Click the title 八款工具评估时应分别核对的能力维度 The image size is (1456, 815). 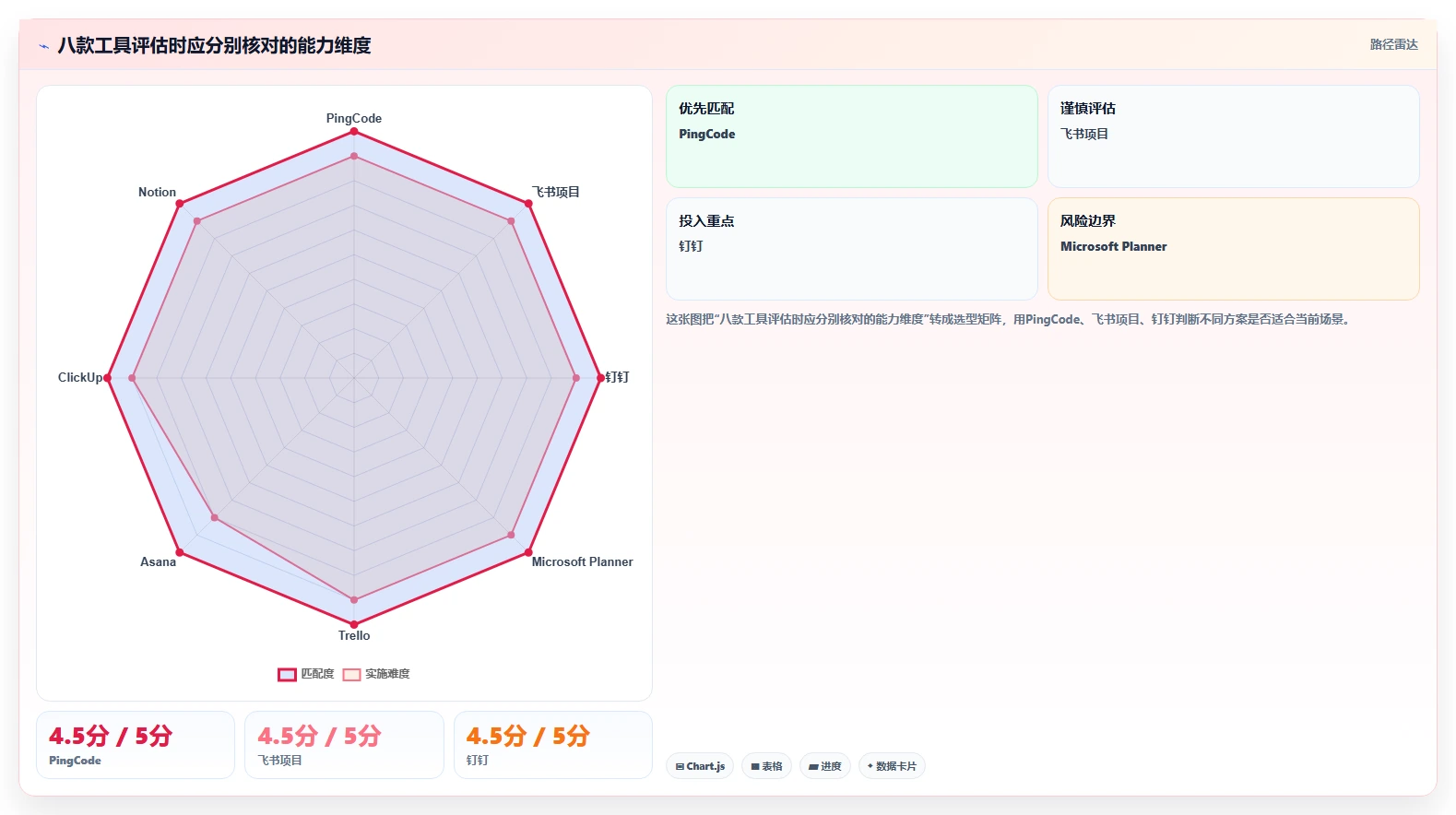click(214, 45)
